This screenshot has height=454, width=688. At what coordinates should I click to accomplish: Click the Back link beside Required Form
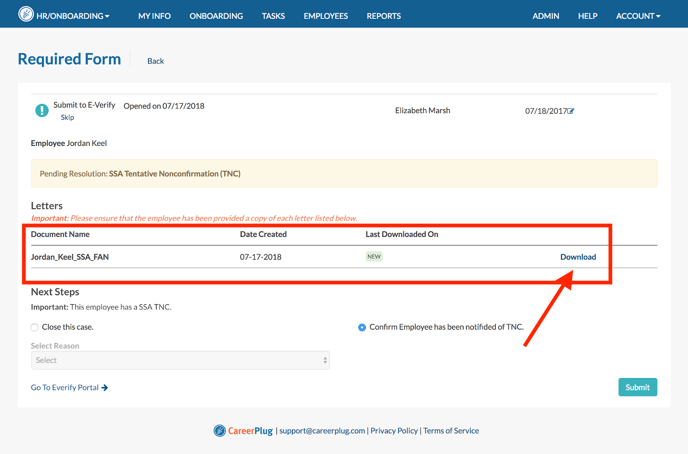(x=155, y=61)
